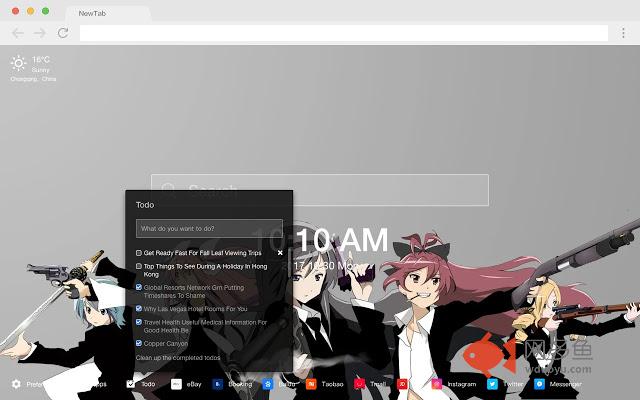Open the Baidu shortcut icon
Viewport: 640px width, 400px height.
point(268,384)
